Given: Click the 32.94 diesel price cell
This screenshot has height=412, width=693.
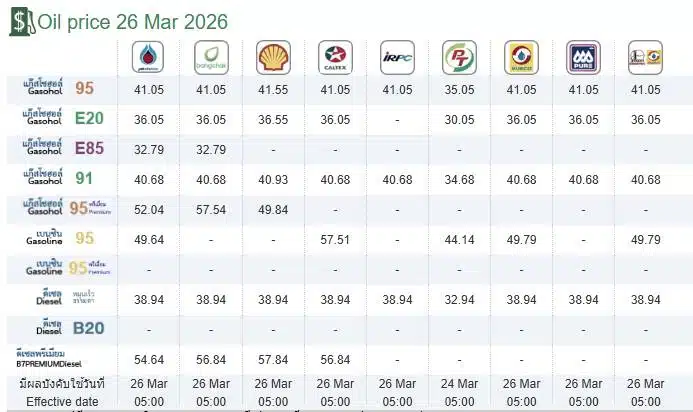Looking at the screenshot, I should click(459, 299).
